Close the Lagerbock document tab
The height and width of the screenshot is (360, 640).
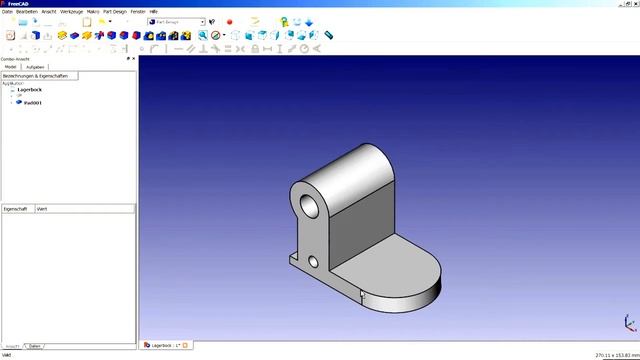point(185,345)
